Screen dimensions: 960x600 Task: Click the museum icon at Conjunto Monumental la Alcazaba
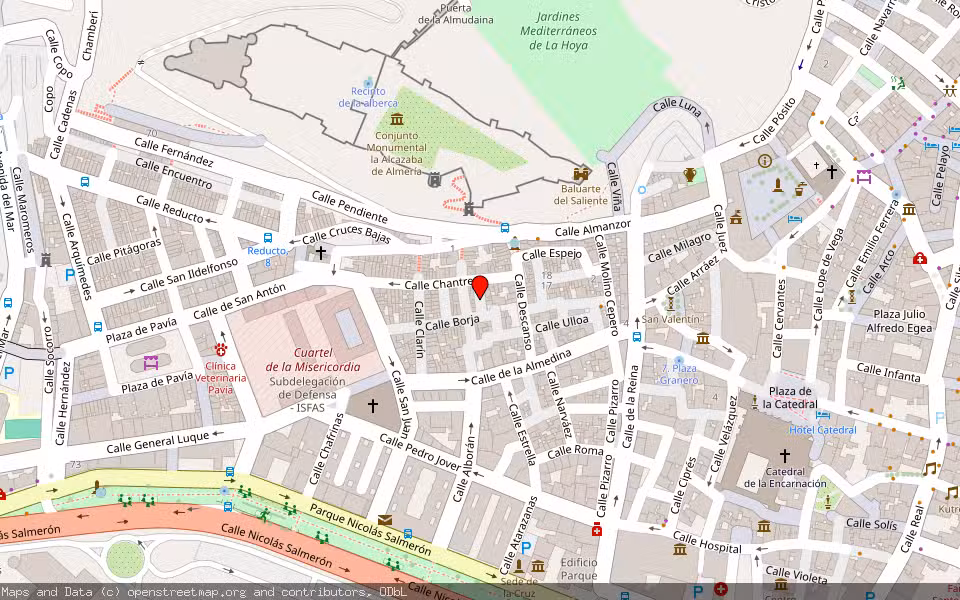395,120
